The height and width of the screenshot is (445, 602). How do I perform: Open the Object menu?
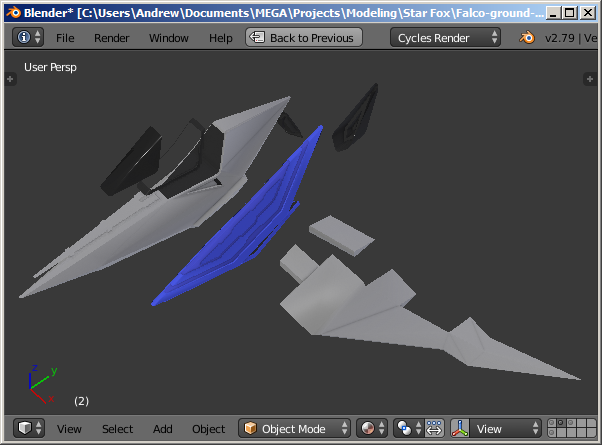pos(208,429)
